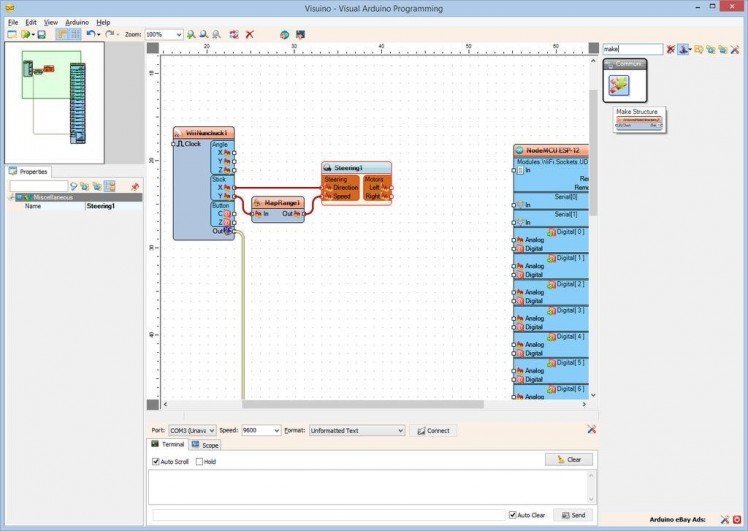
Task: Clear the component search filter icon
Action: coord(671,48)
